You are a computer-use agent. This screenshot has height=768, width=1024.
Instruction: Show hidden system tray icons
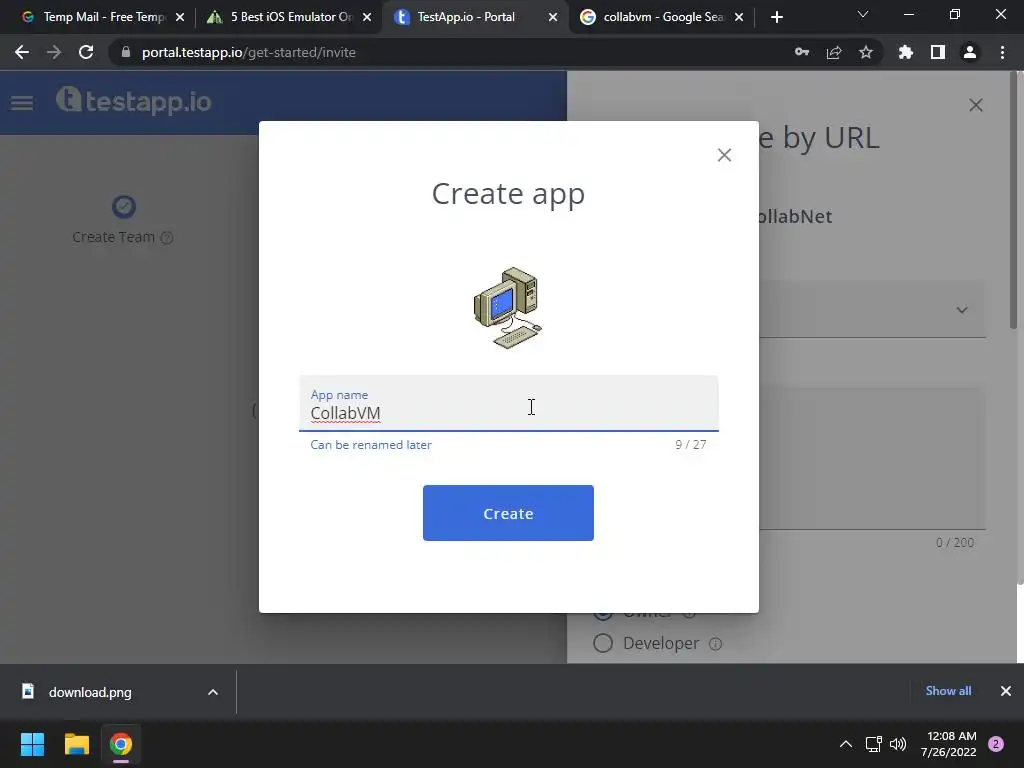pyautogui.click(x=846, y=744)
